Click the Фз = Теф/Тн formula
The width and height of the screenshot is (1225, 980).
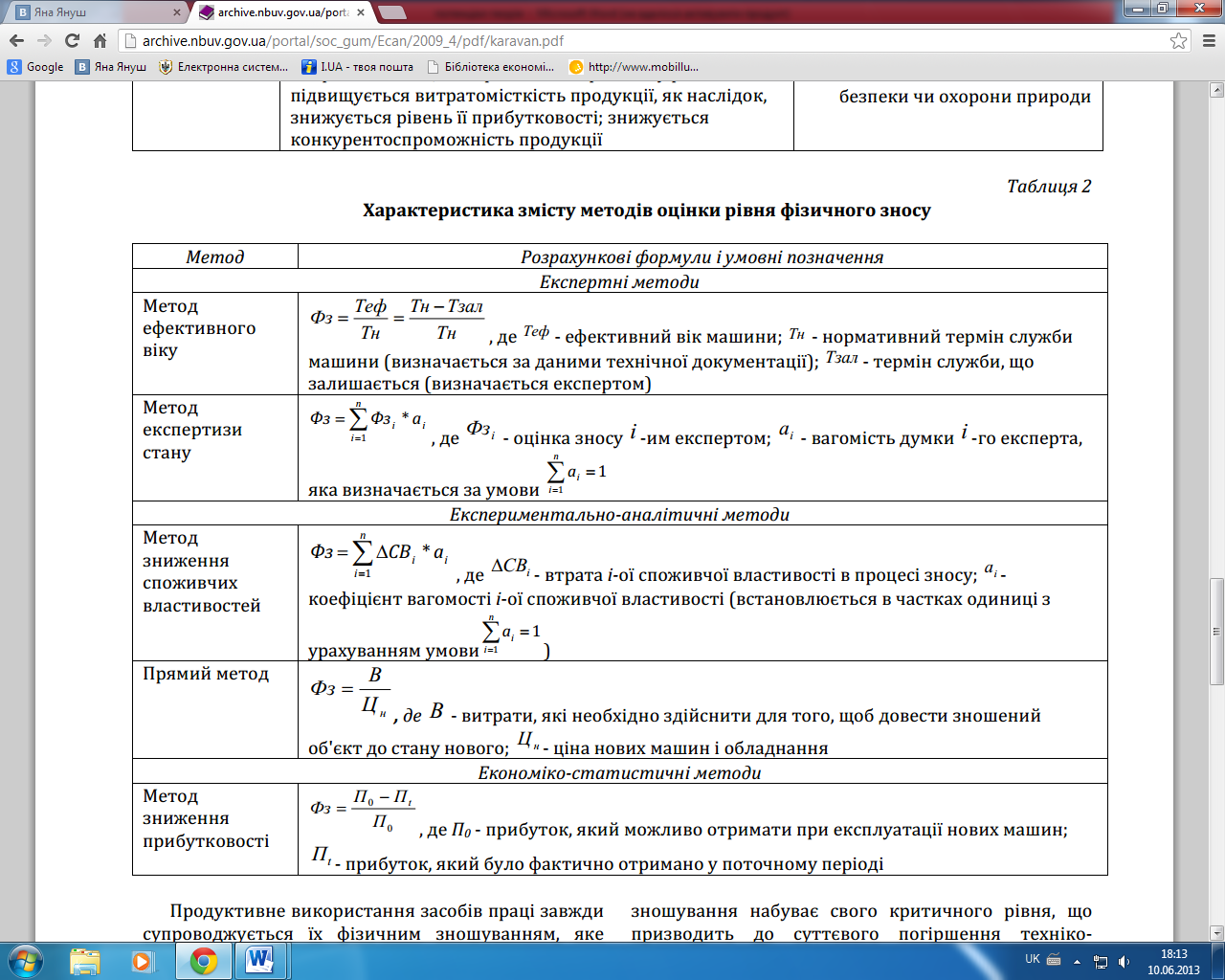(x=396, y=319)
